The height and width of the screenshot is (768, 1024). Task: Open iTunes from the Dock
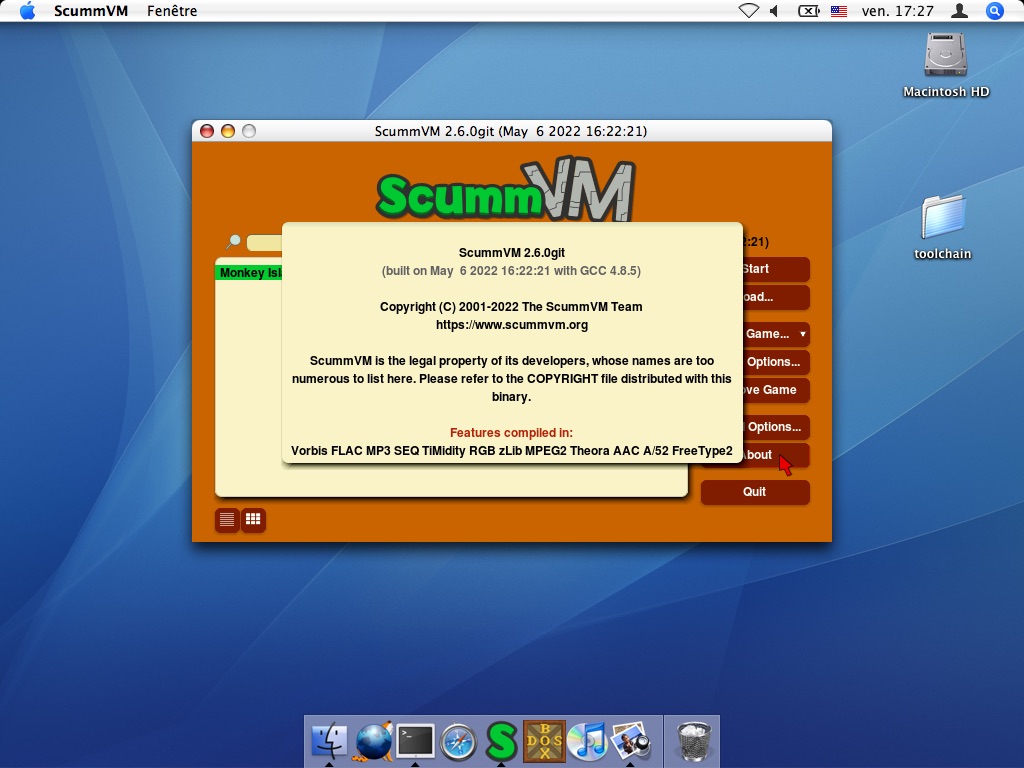pyautogui.click(x=587, y=741)
